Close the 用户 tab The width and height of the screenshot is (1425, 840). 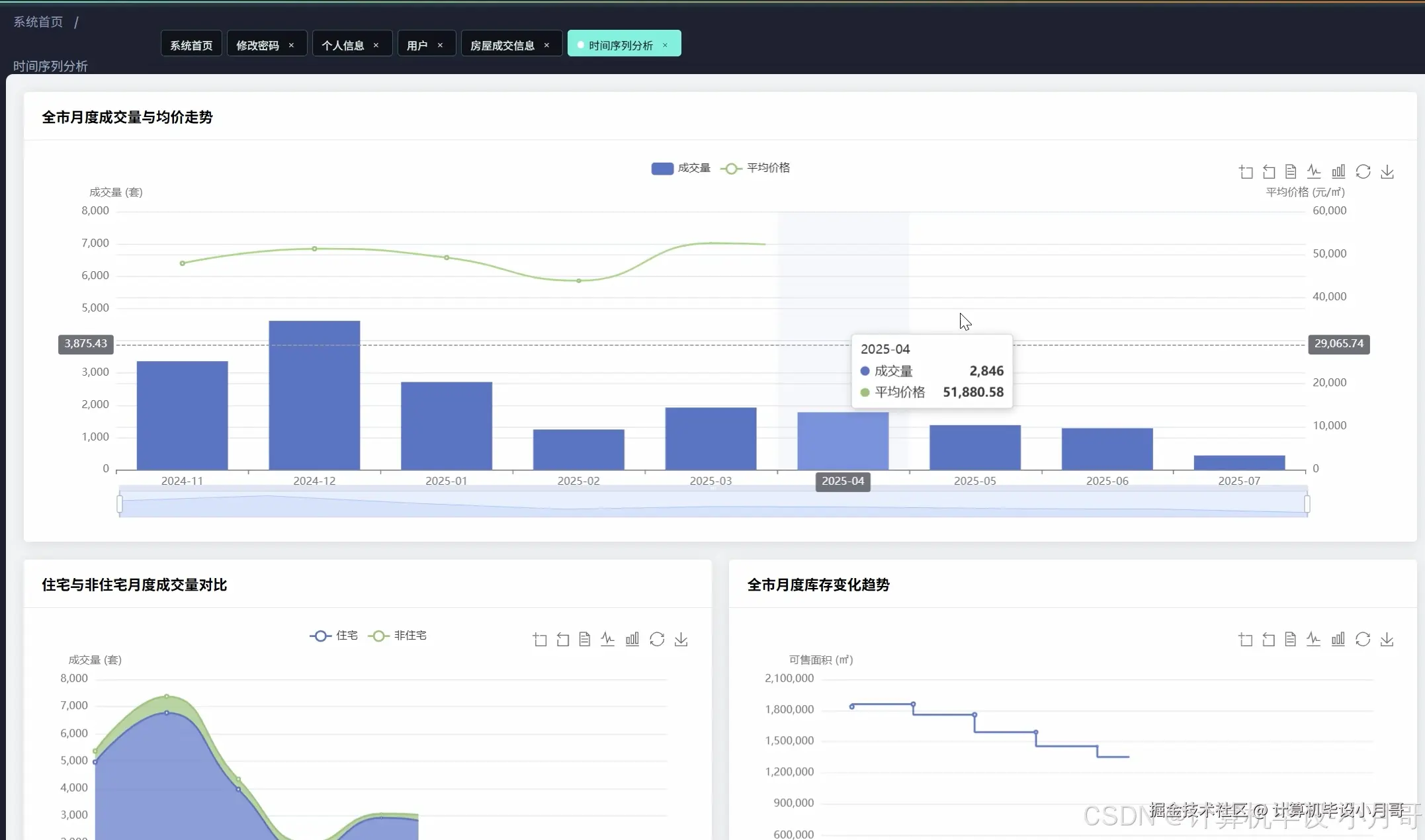(x=440, y=45)
